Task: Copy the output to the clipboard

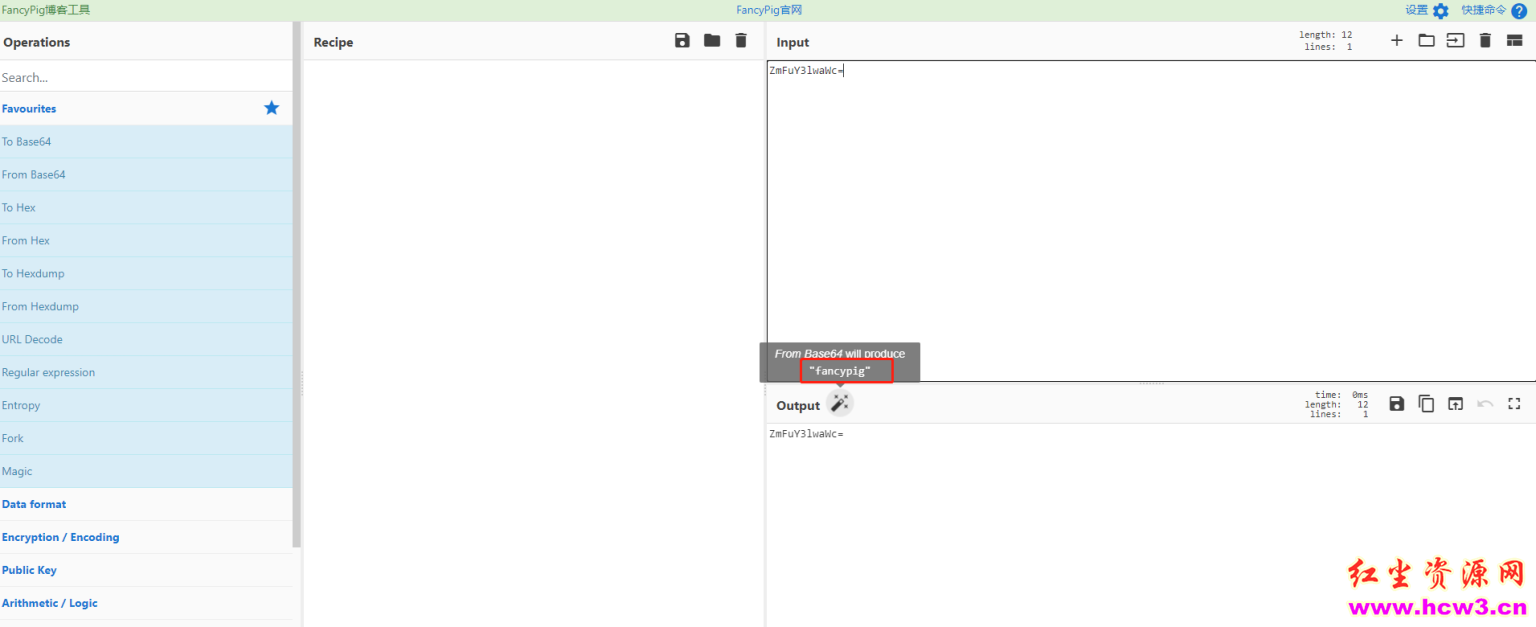Action: (1426, 404)
